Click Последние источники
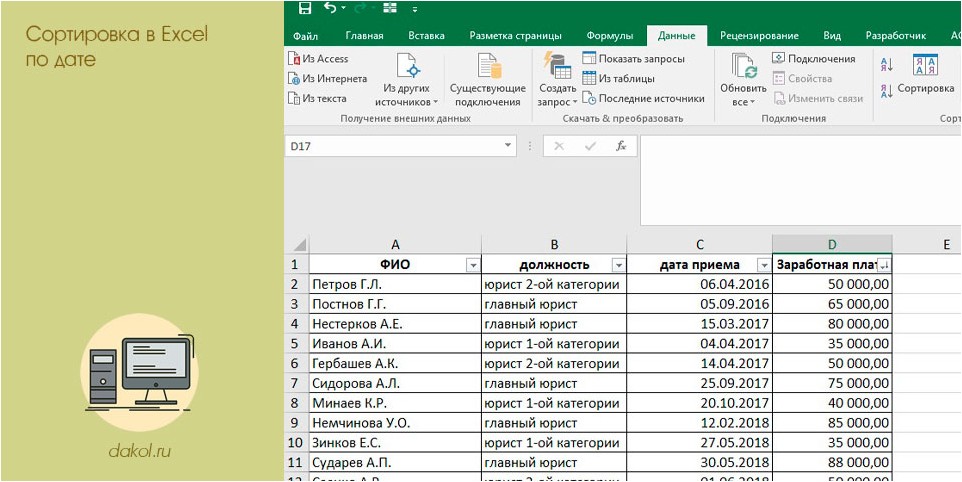 [643, 98]
